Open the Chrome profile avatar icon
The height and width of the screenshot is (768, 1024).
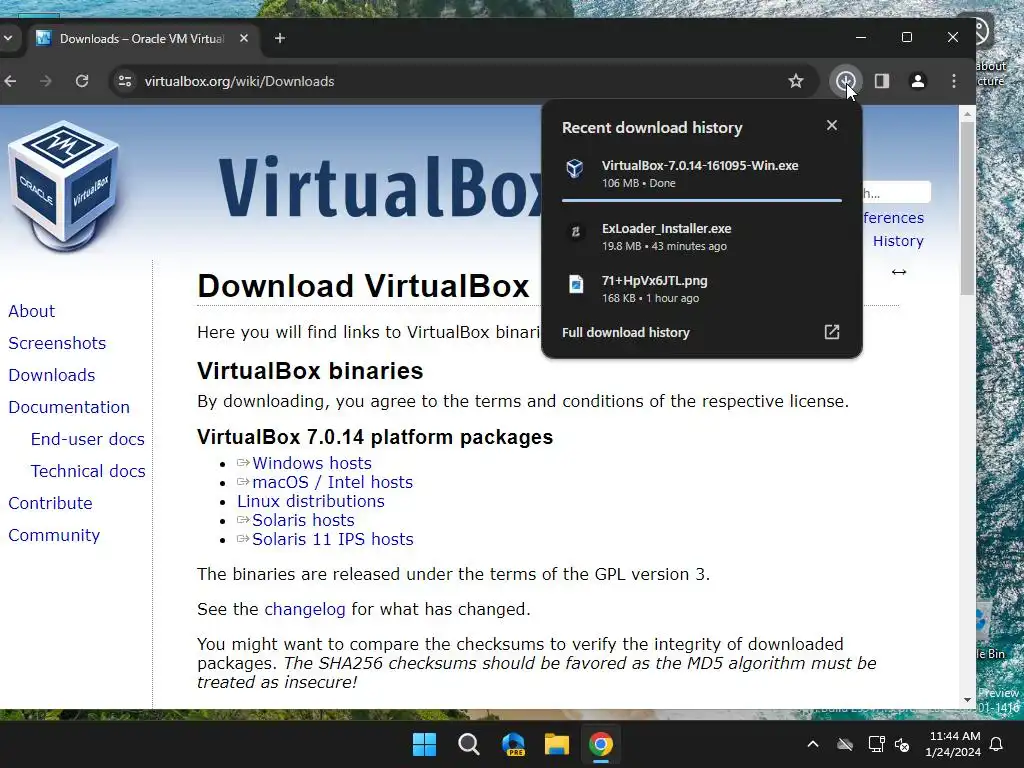(x=918, y=81)
